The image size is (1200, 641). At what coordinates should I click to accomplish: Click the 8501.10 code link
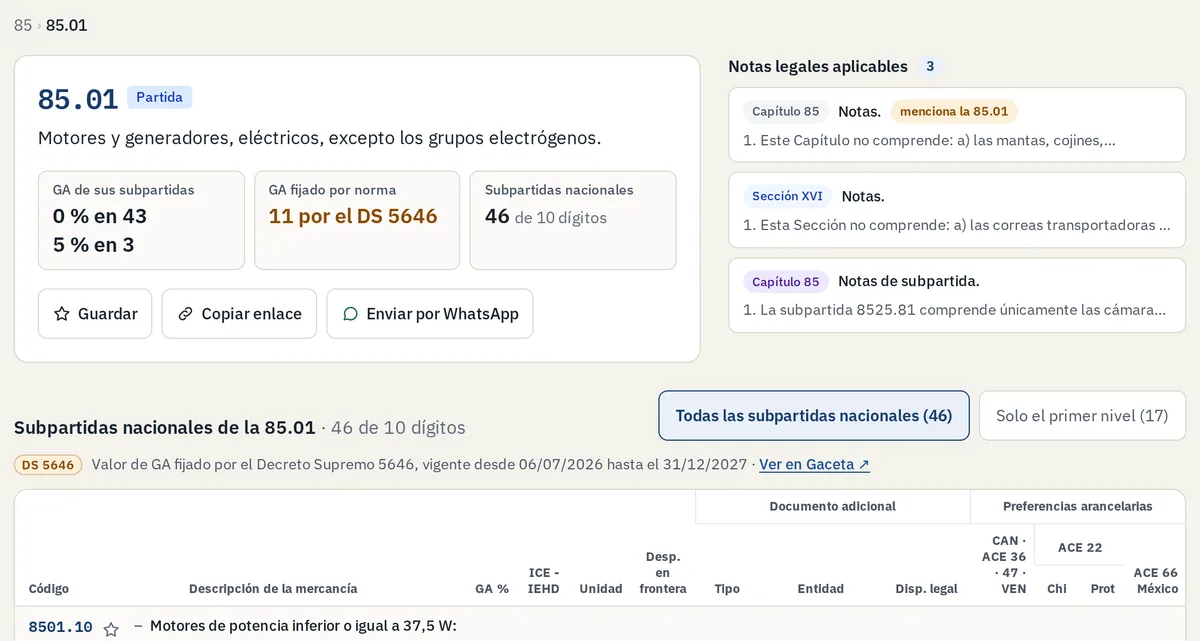[x=60, y=627]
